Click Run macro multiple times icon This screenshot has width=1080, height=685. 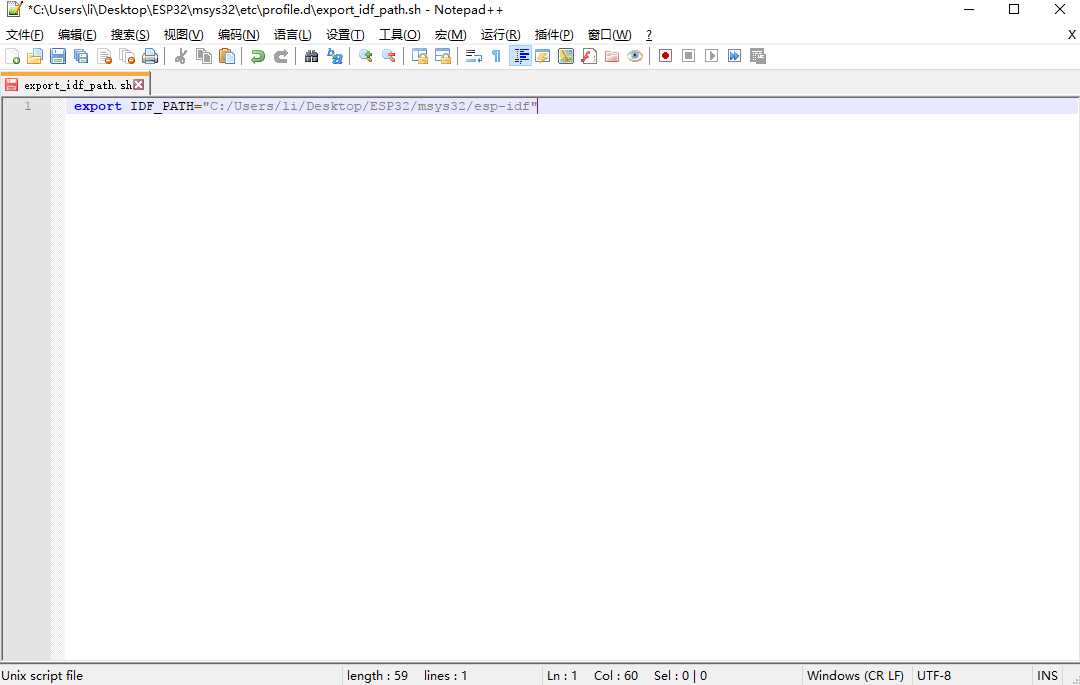(x=735, y=56)
